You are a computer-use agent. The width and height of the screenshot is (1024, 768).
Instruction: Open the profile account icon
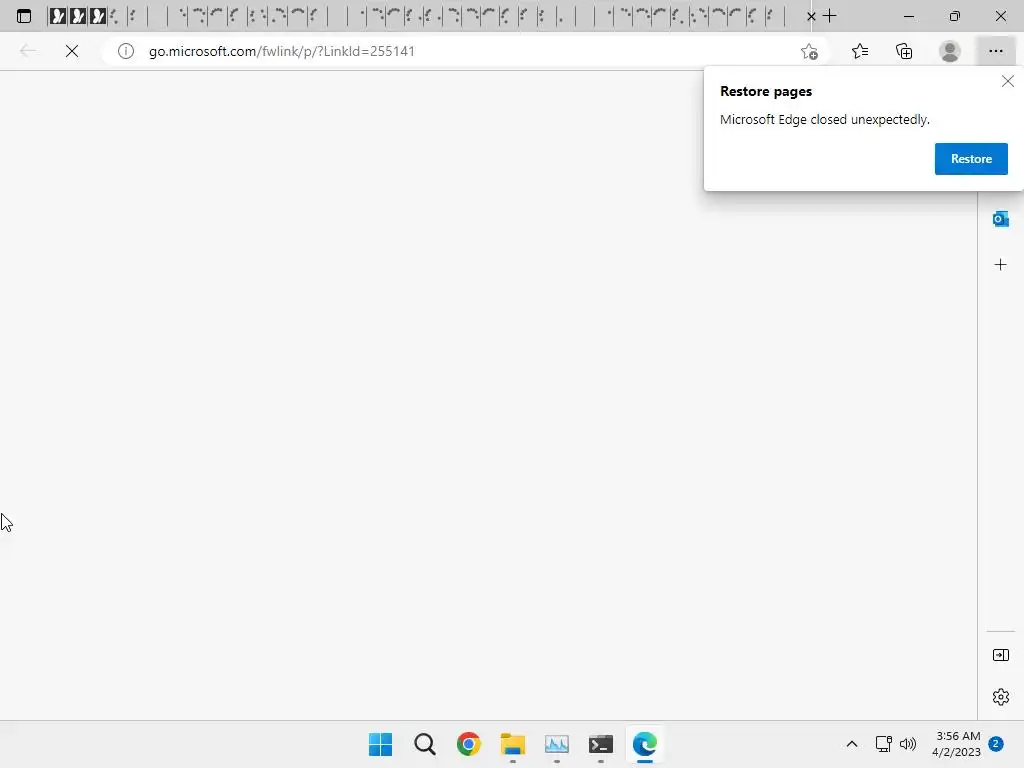950,51
